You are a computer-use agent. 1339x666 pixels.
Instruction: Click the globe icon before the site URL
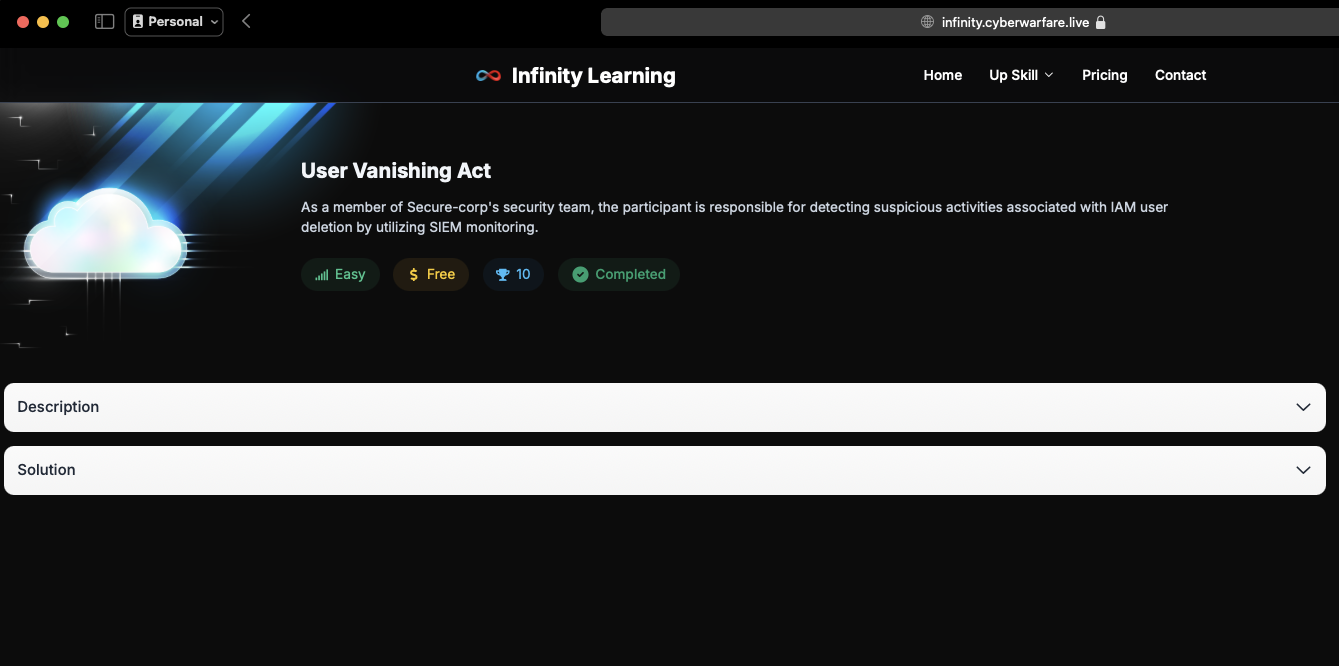(x=927, y=21)
